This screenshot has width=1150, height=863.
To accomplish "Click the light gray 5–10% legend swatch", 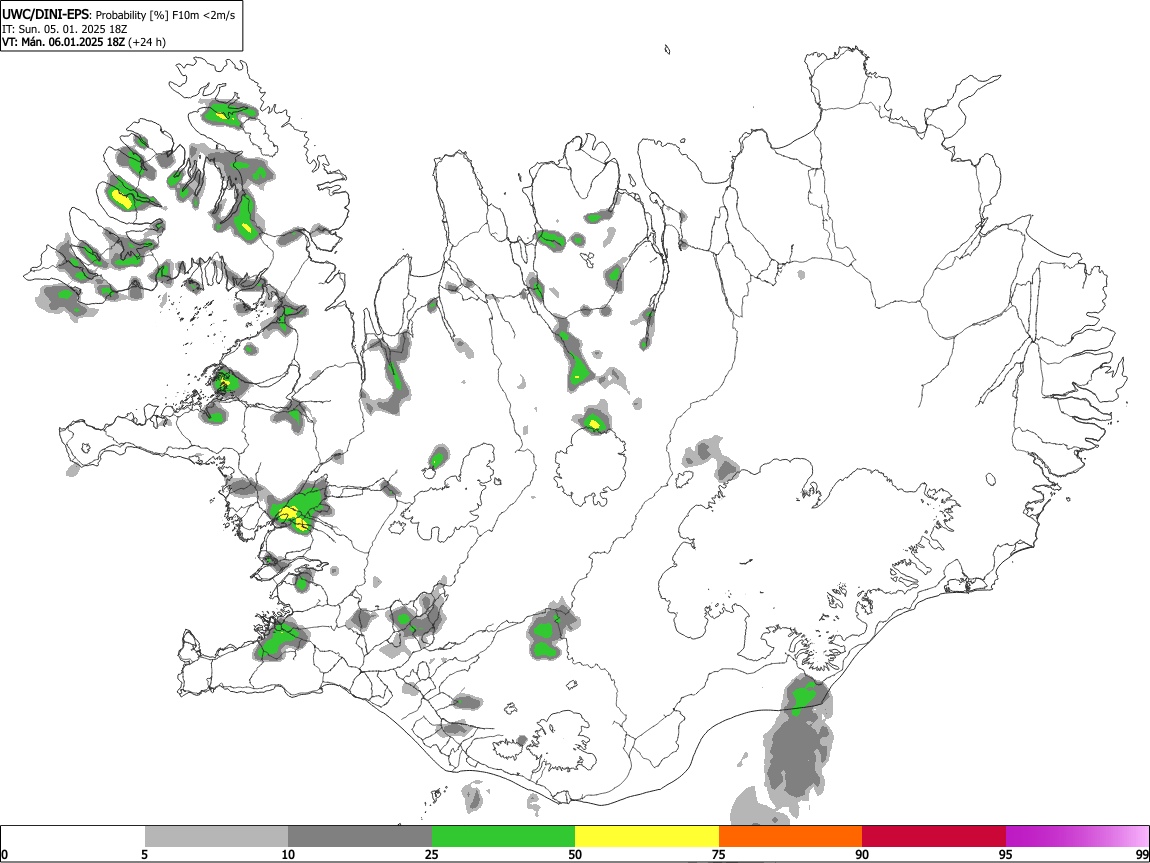I will click(x=216, y=837).
